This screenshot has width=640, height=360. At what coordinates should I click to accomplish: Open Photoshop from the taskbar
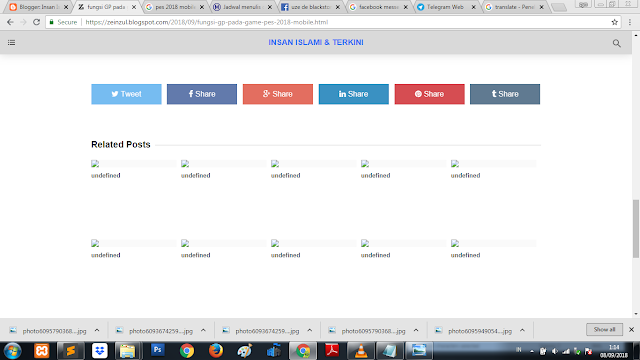(158, 350)
